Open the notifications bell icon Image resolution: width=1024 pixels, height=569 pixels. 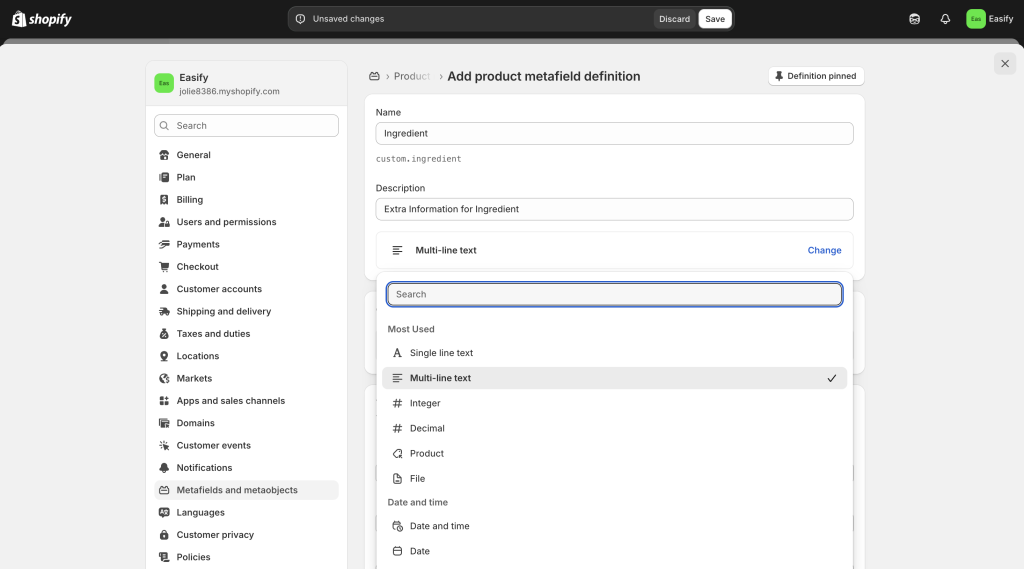(x=945, y=19)
